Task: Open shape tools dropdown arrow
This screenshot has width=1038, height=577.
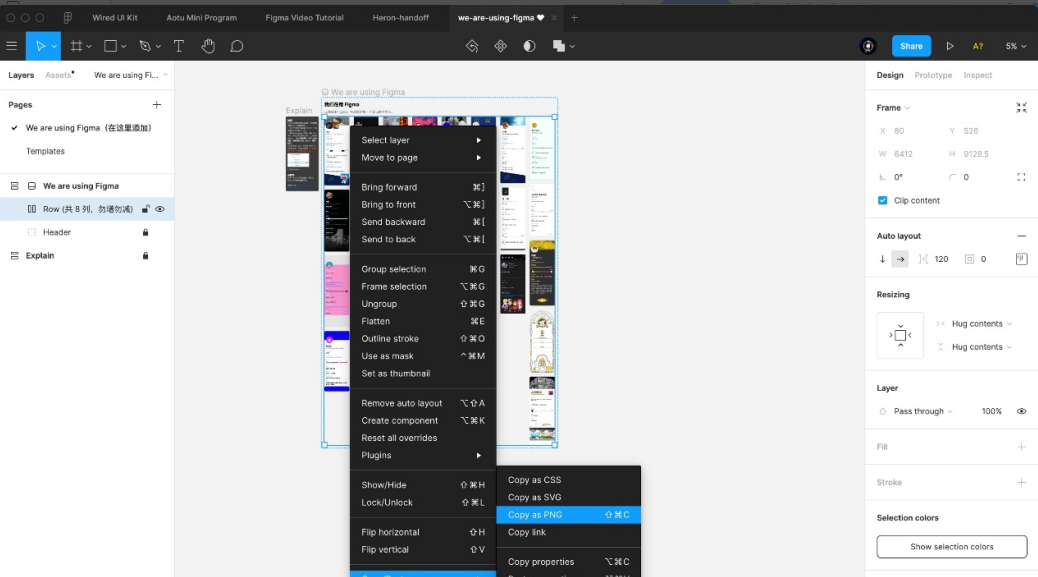Action: point(124,47)
